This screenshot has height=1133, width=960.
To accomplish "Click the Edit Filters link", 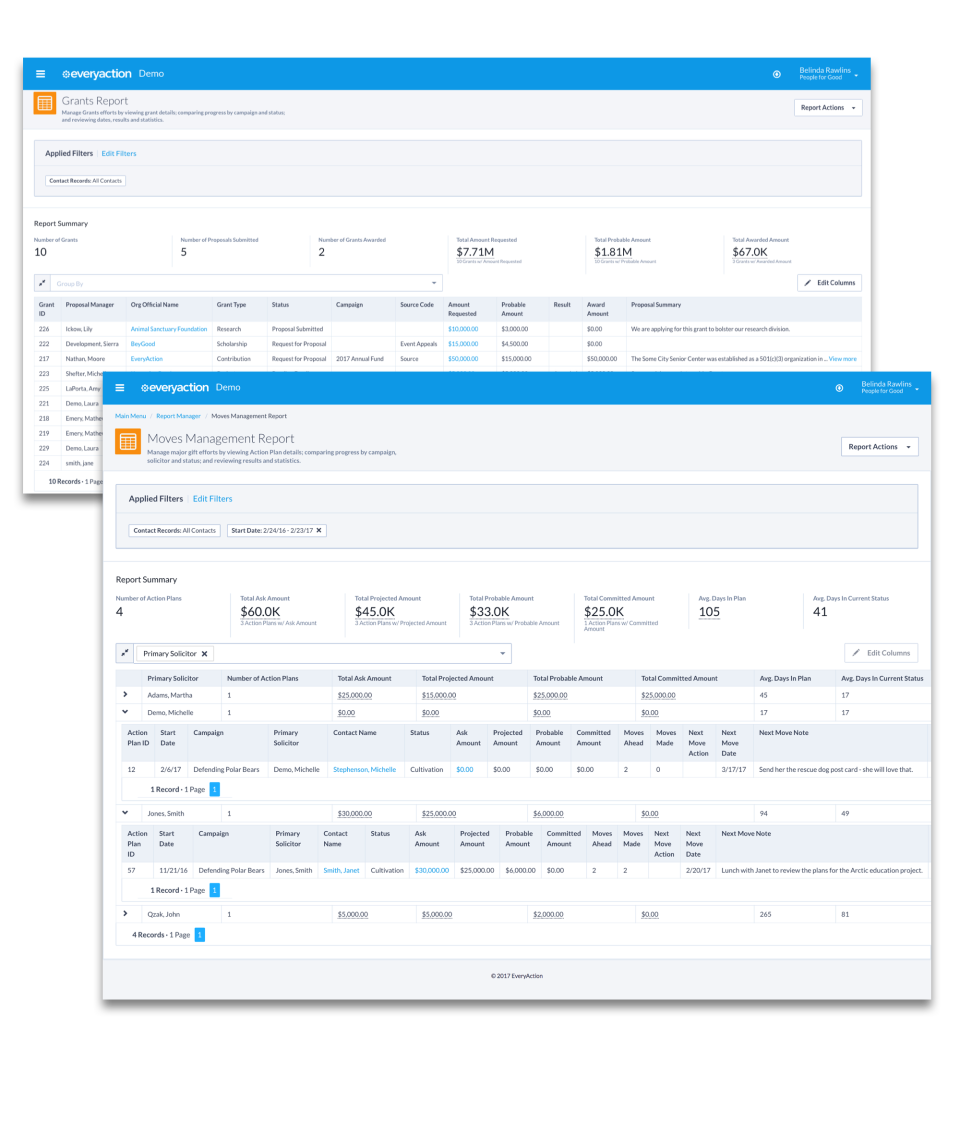I will click(x=212, y=498).
